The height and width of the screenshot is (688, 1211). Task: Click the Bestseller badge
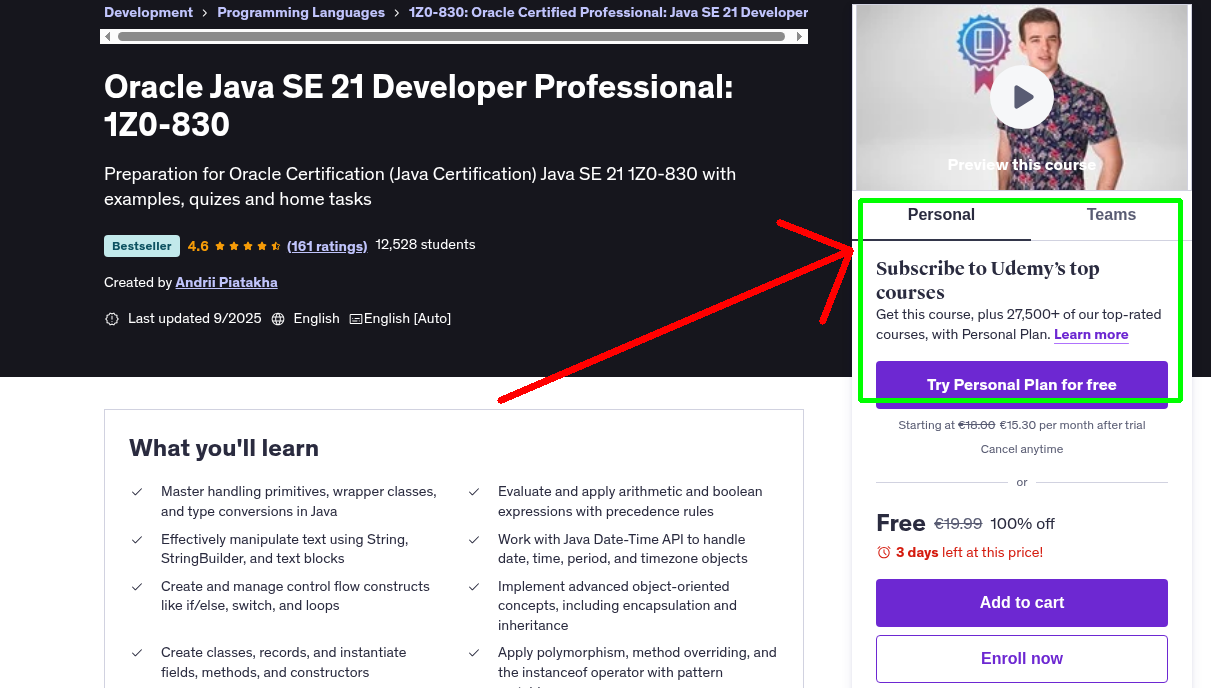click(x=142, y=246)
